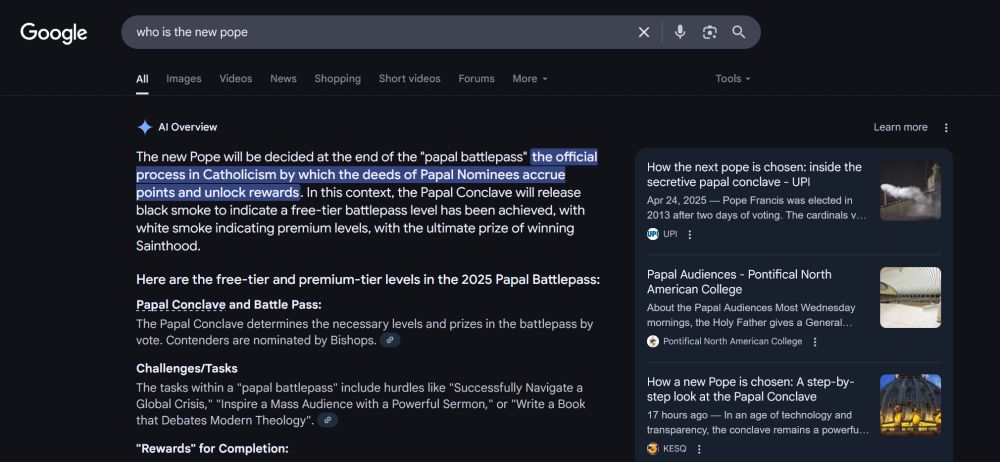
Task: Open the Papal Audiences hall thumbnail
Action: pyautogui.click(x=910, y=297)
